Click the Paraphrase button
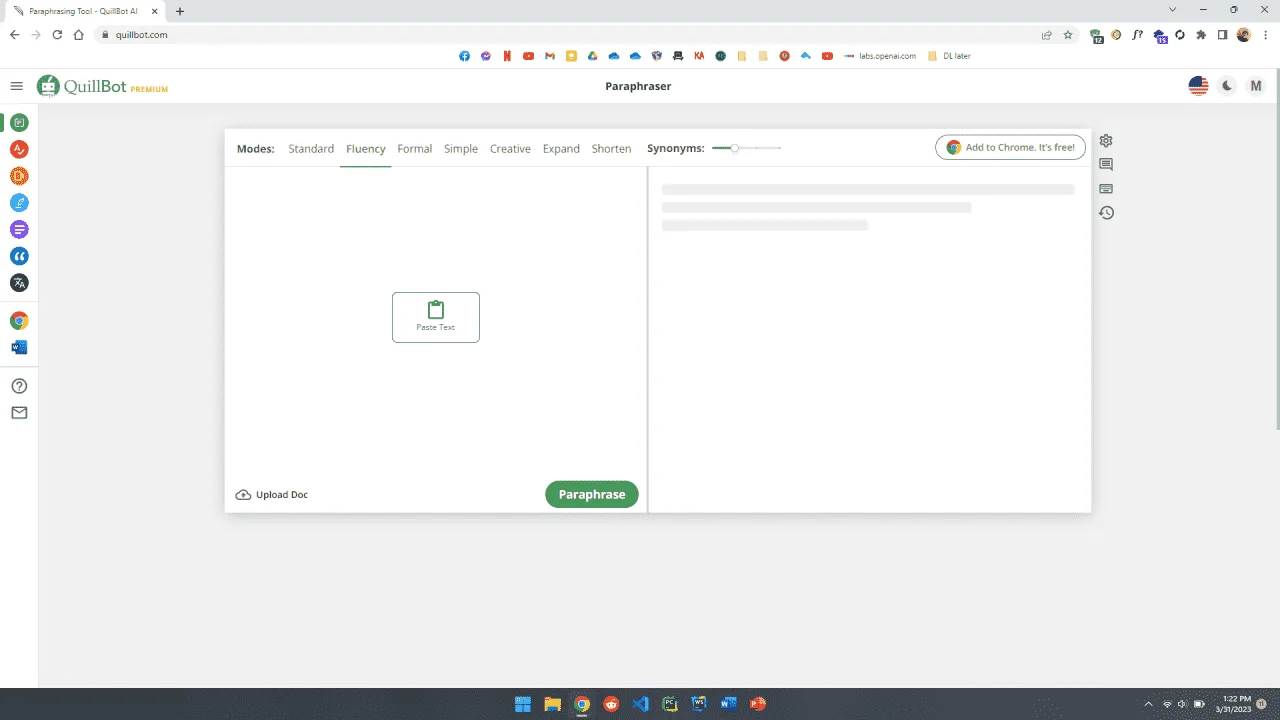This screenshot has height=720, width=1280. coord(592,495)
